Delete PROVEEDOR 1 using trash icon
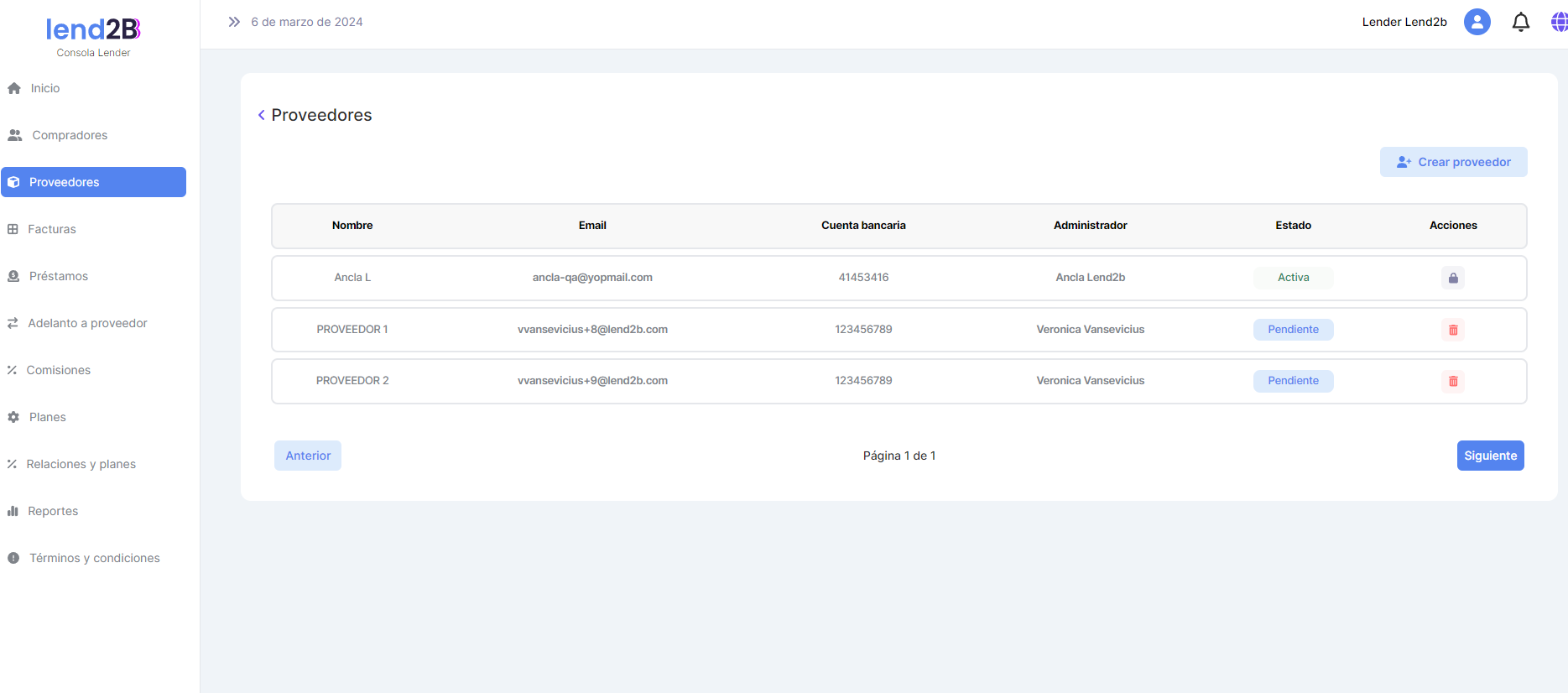 [x=1453, y=330]
